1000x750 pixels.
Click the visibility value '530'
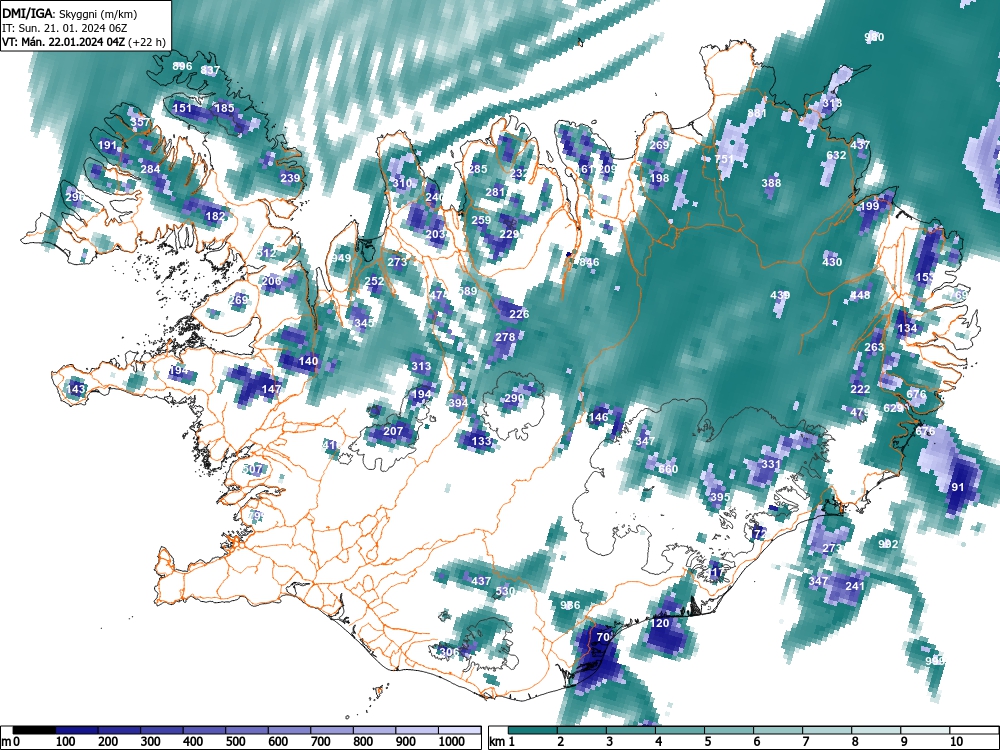[x=505, y=591]
